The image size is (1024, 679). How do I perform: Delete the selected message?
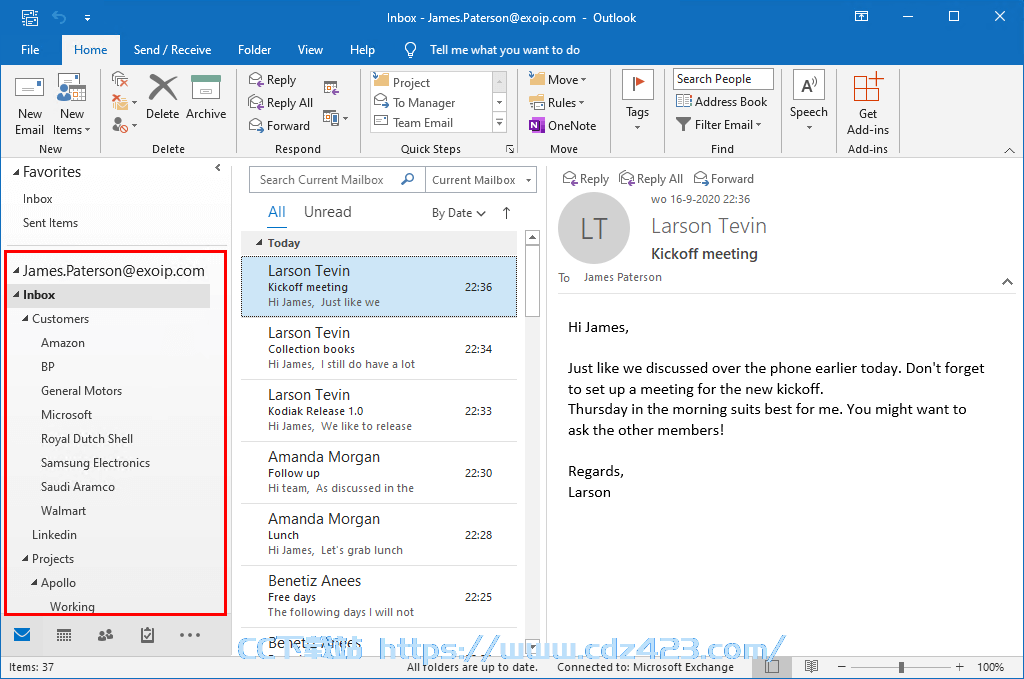[x=163, y=98]
